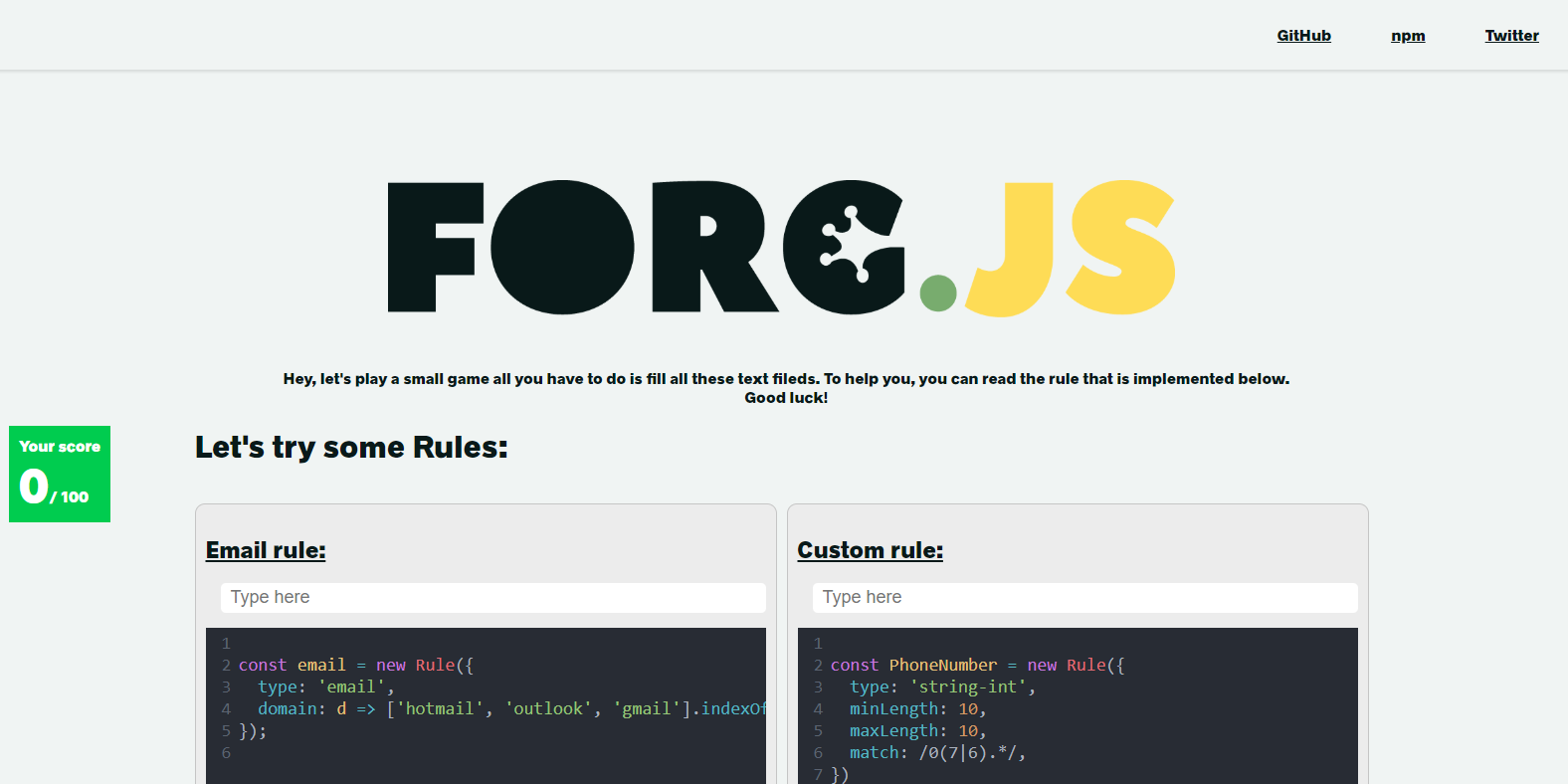Focus the Email rule text field
1568x784 pixels.
492,597
